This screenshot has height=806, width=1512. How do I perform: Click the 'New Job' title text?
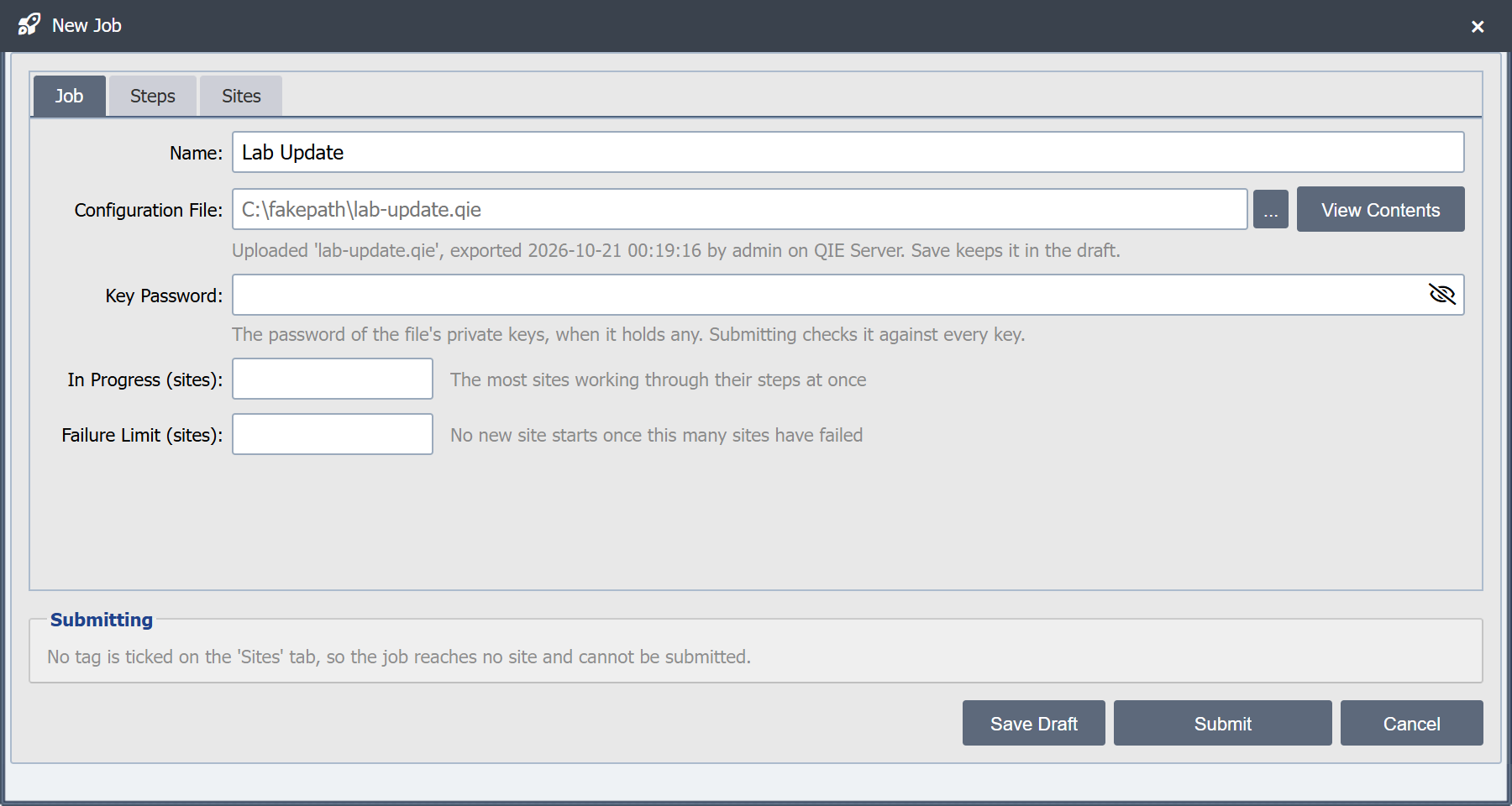(x=87, y=25)
